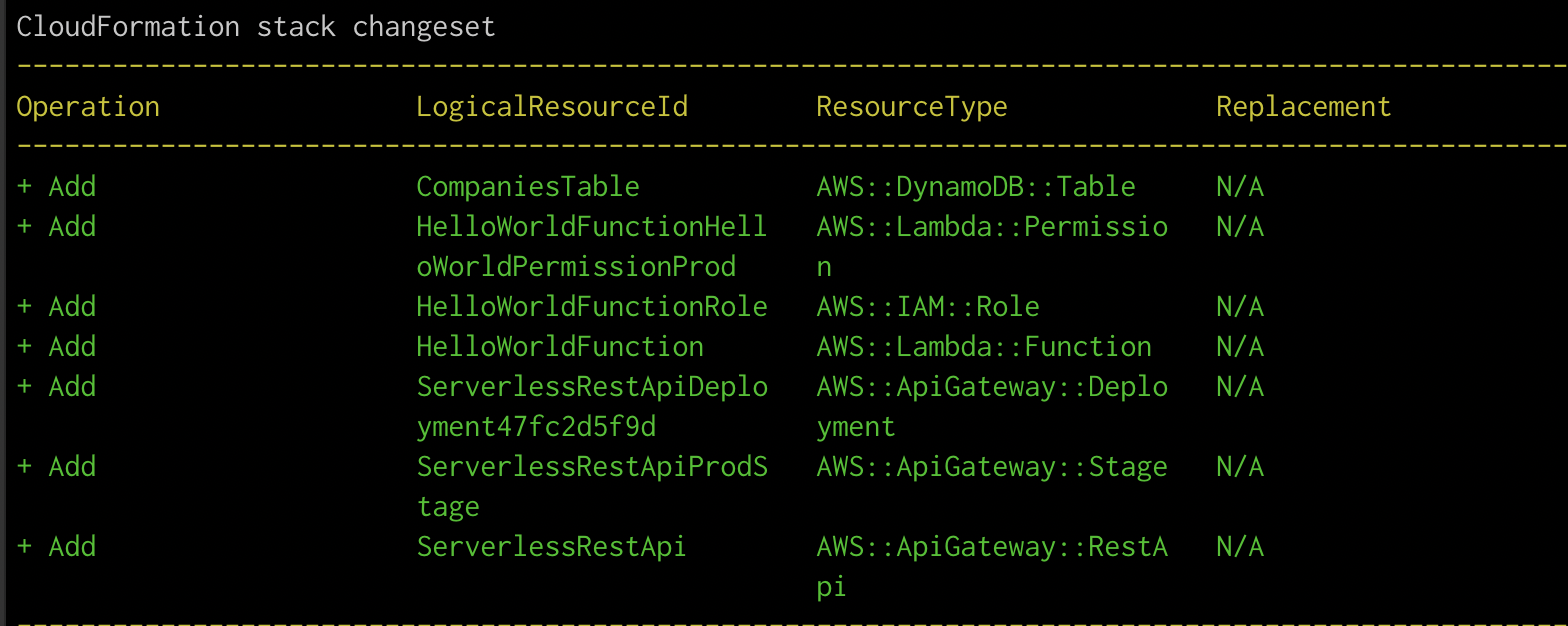
Task: Click the ResourceType column header
Action: (912, 107)
